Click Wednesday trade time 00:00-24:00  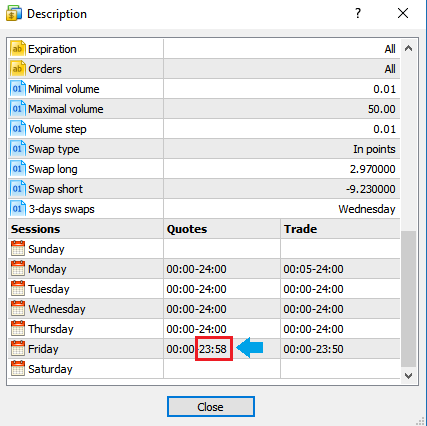[x=313, y=309]
